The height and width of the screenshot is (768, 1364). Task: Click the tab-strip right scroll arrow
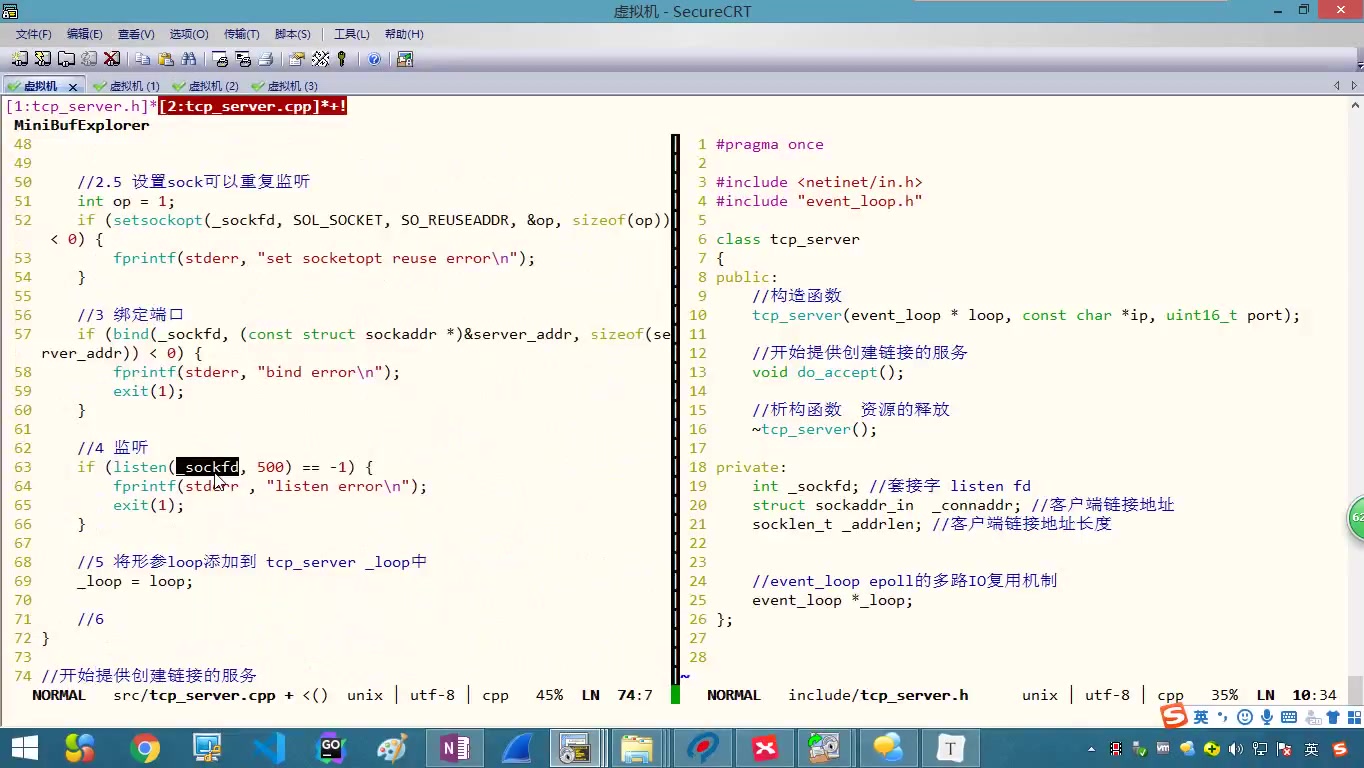click(x=1356, y=86)
